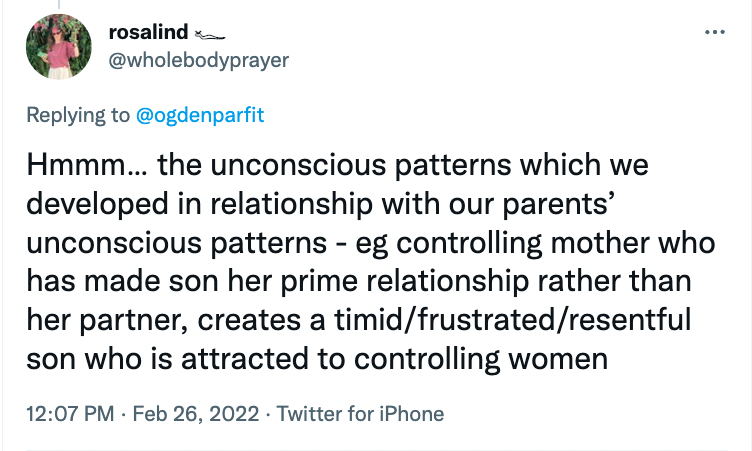Image resolution: width=752 pixels, height=451 pixels.
Task: Open the tweet's more options menu
Action: point(713,32)
